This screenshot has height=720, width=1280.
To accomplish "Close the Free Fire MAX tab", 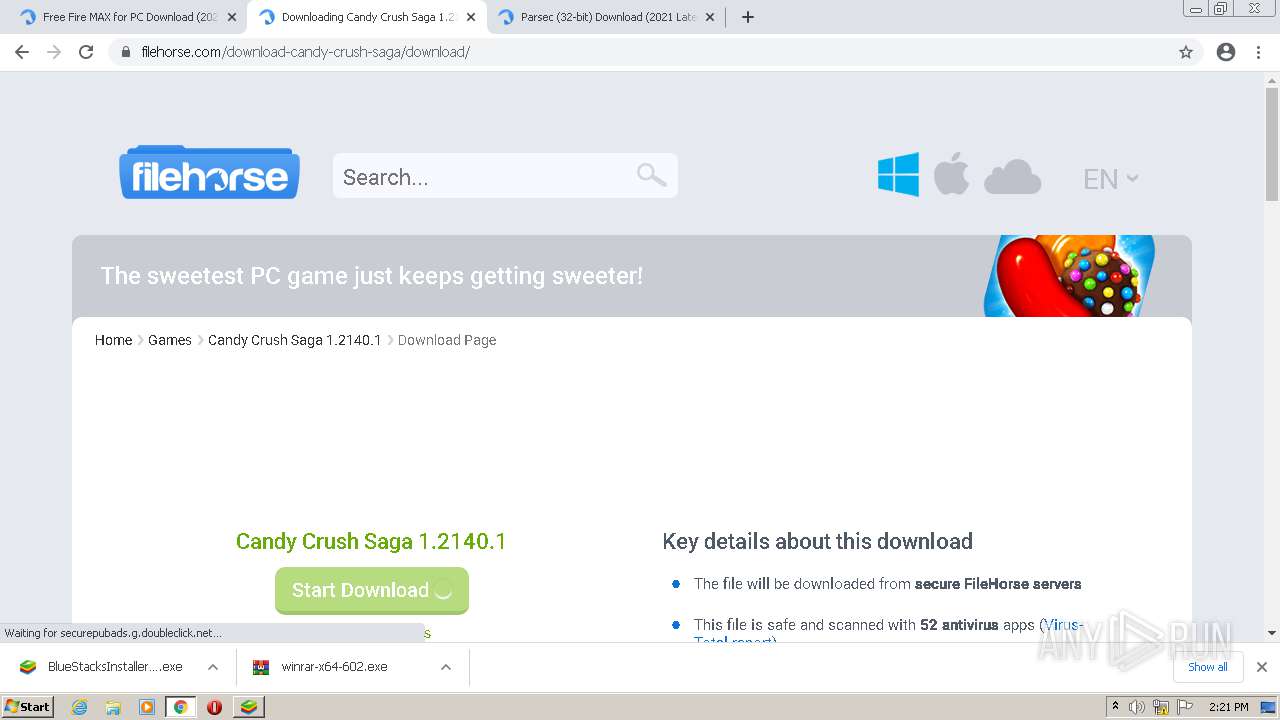I will pyautogui.click(x=232, y=17).
